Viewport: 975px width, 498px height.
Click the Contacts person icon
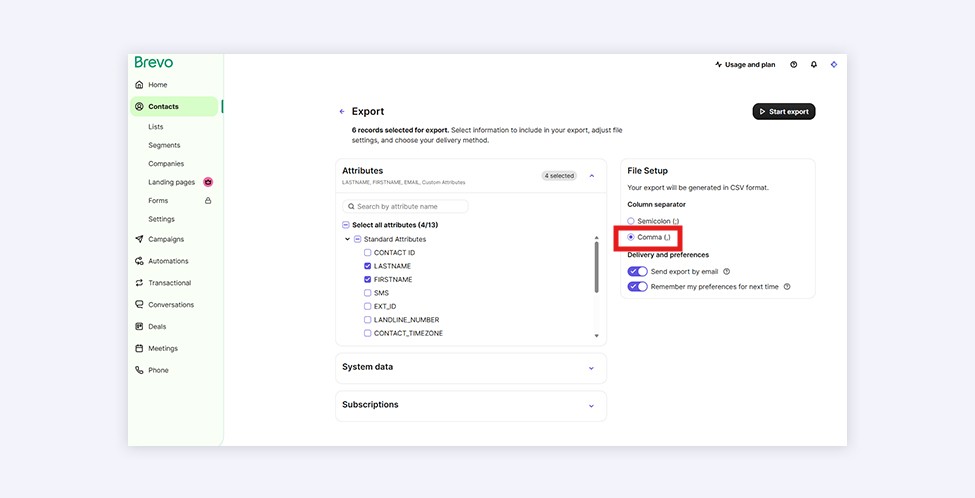[139, 106]
